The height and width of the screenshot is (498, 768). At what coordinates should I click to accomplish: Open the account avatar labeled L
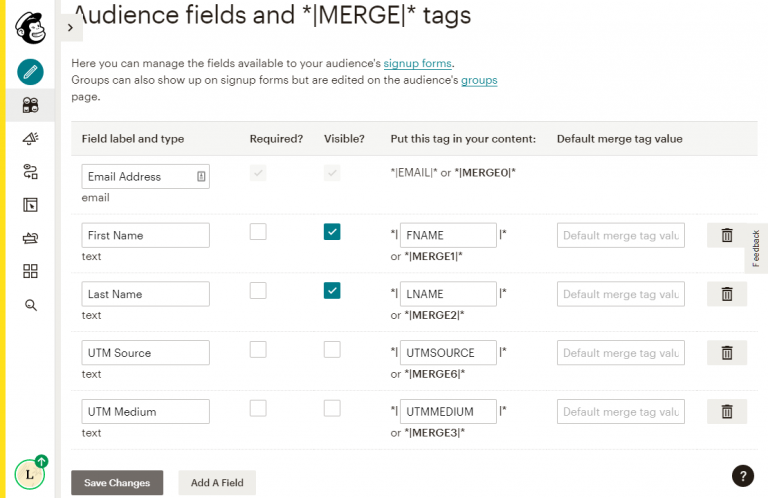click(x=29, y=474)
